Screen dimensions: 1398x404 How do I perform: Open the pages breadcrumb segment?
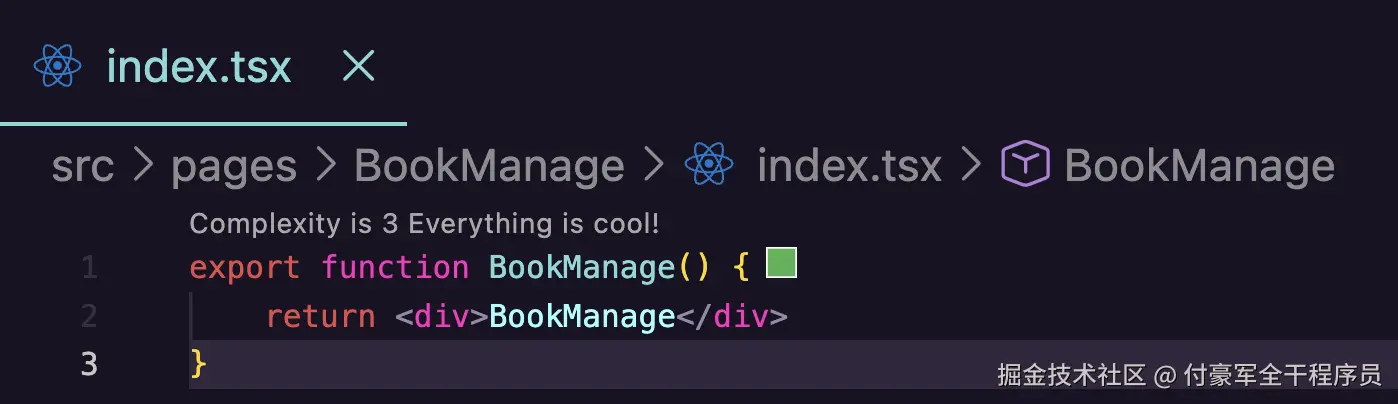coord(234,165)
